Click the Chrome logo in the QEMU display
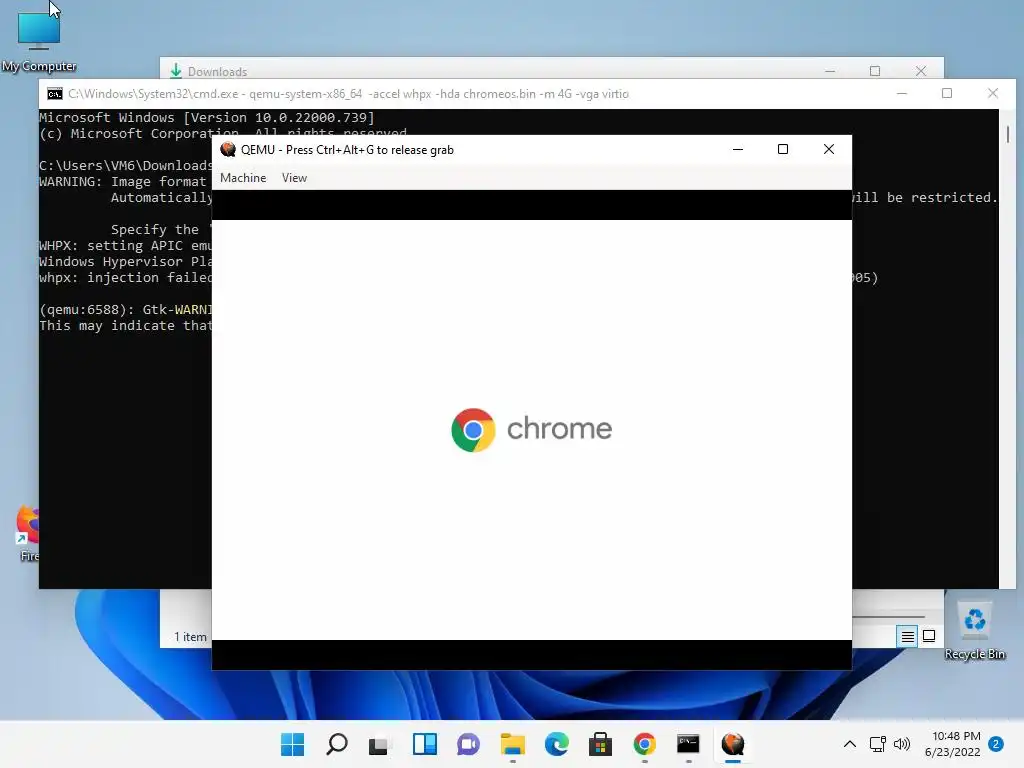1024x768 pixels. point(473,430)
